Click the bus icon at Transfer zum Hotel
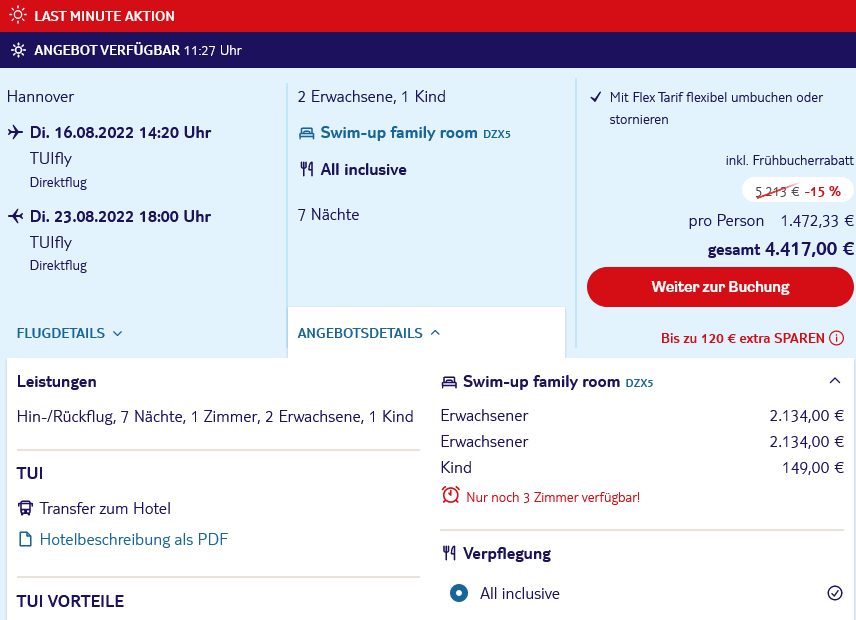The width and height of the screenshot is (856, 620). [x=25, y=508]
